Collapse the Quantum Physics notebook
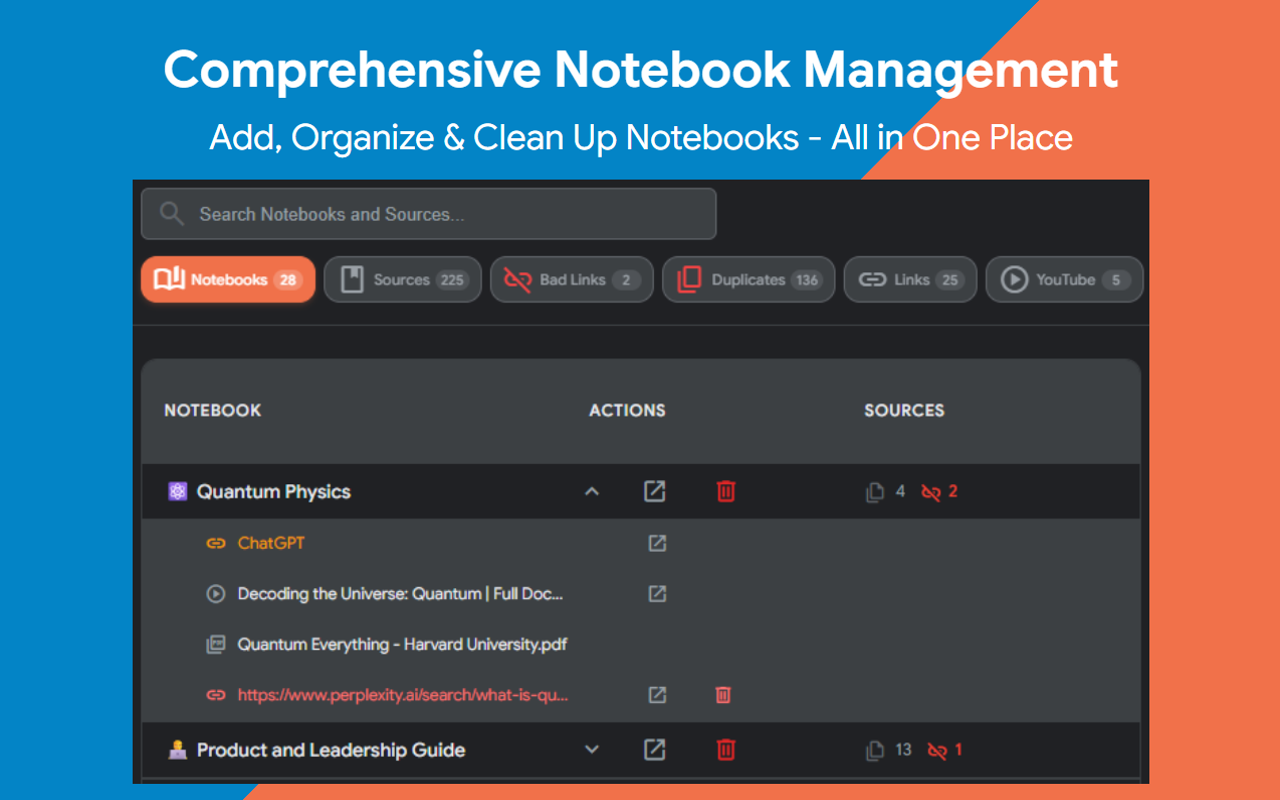The image size is (1280, 800). pos(592,491)
